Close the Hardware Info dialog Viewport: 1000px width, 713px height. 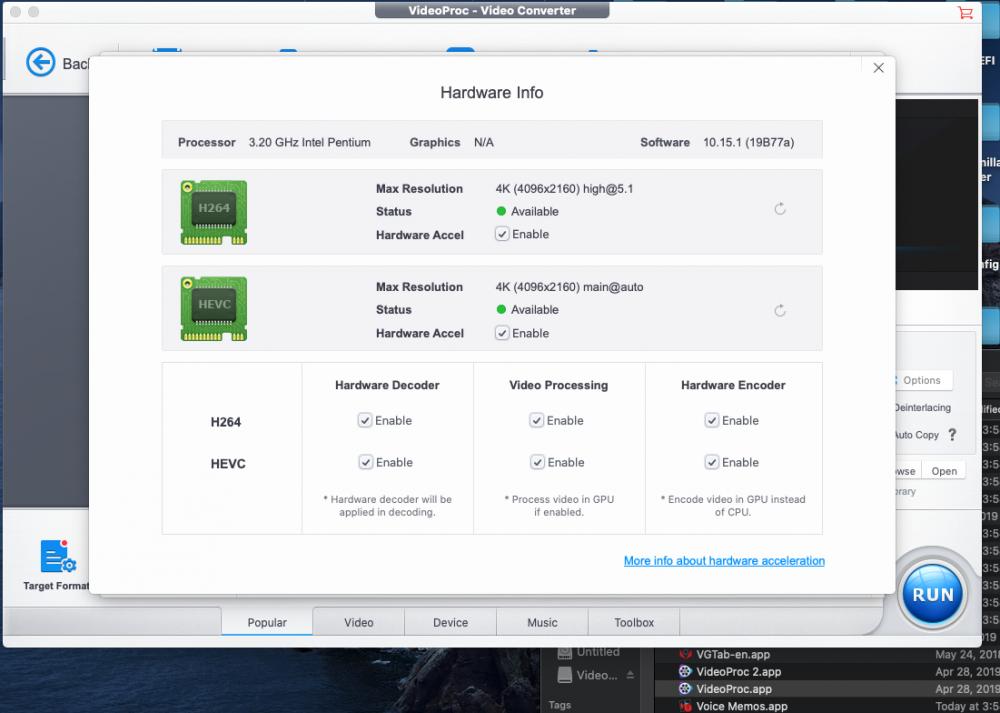click(x=878, y=68)
